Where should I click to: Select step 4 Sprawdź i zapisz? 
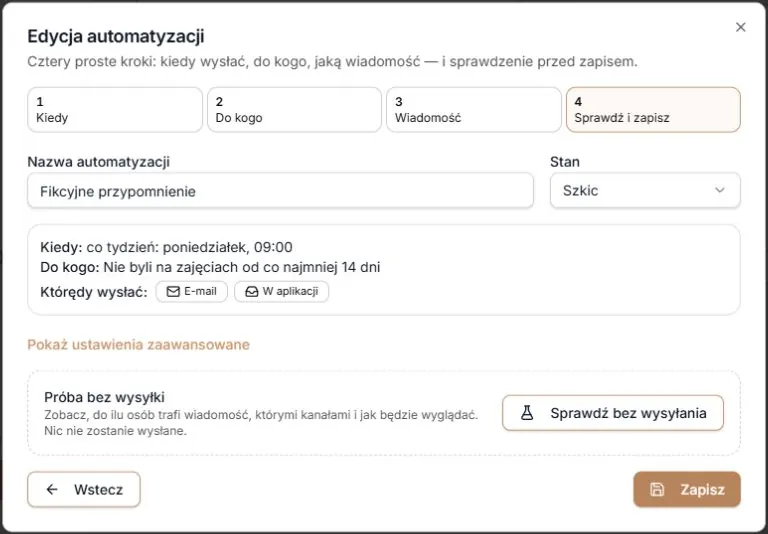(x=653, y=110)
